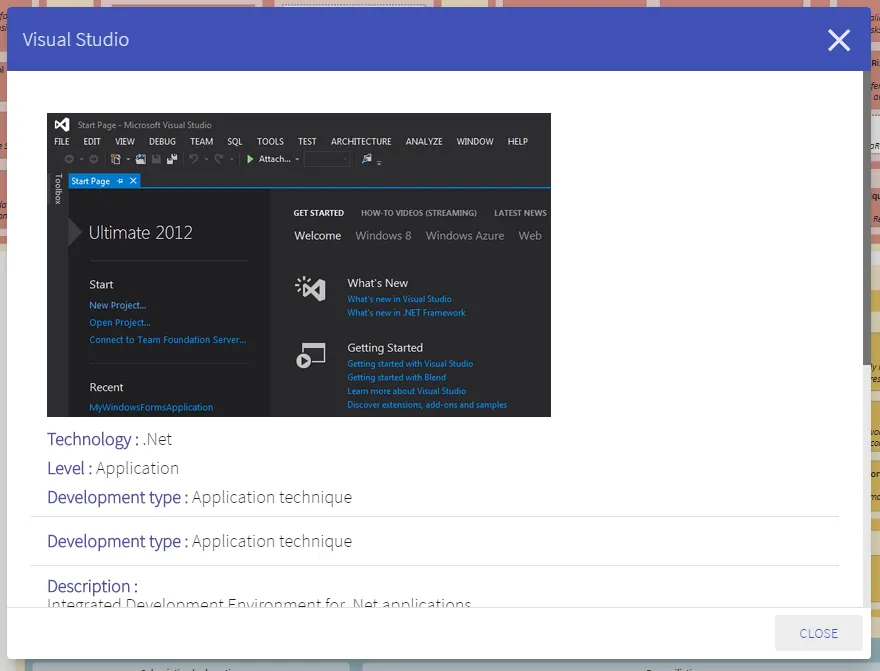The width and height of the screenshot is (880, 671).
Task: Click the 'Development type' line between the two separators
Action: click(x=199, y=541)
